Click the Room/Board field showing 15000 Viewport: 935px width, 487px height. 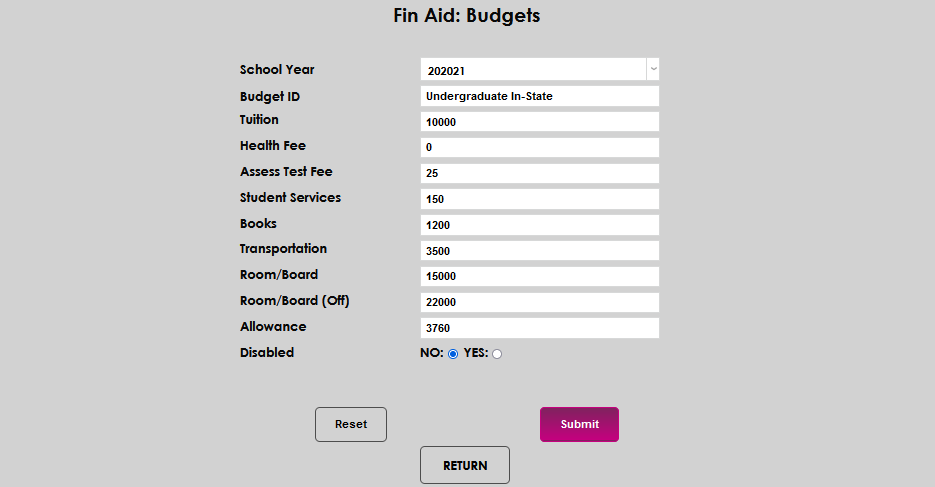539,277
